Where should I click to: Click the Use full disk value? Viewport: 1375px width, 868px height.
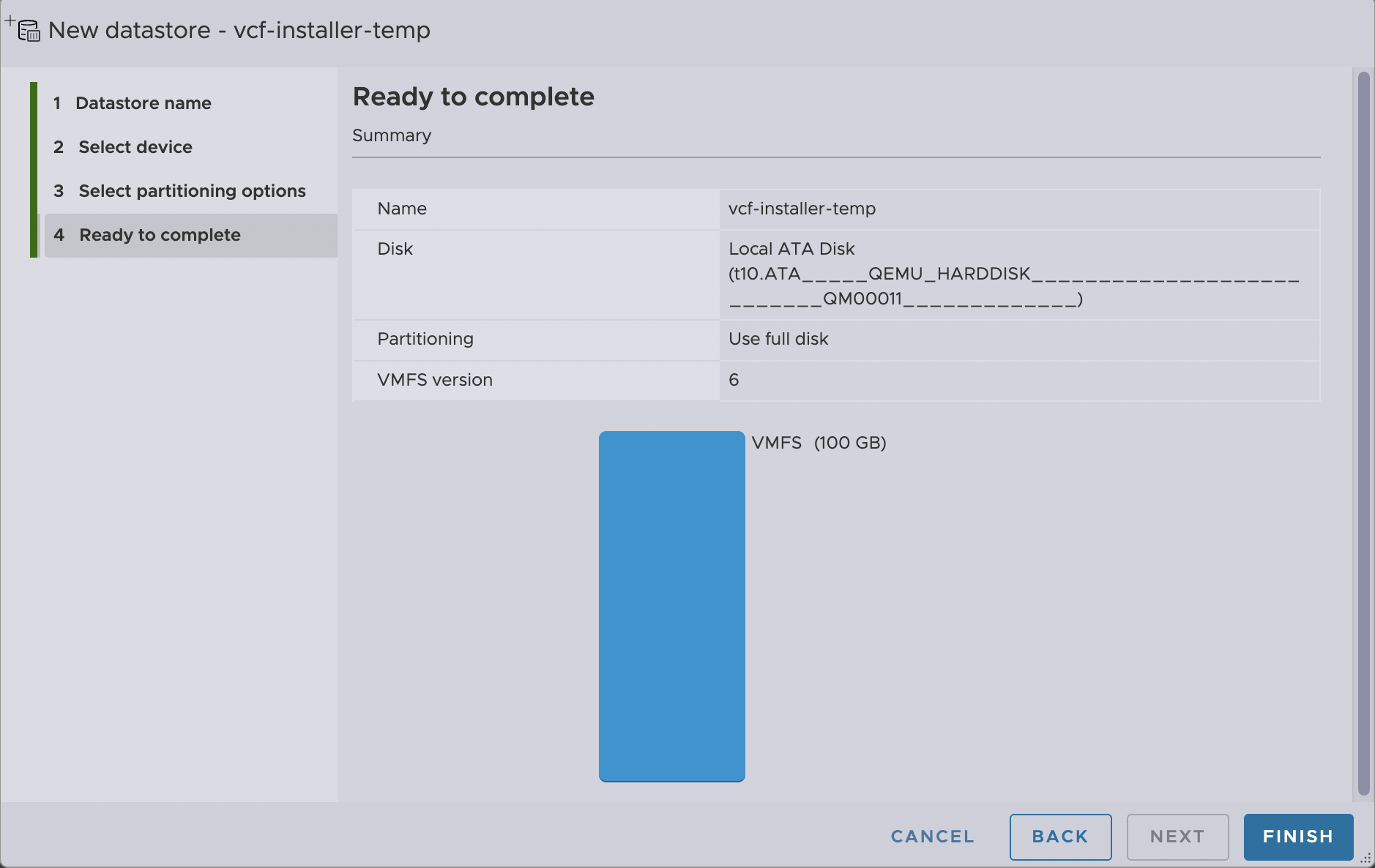[x=778, y=339]
